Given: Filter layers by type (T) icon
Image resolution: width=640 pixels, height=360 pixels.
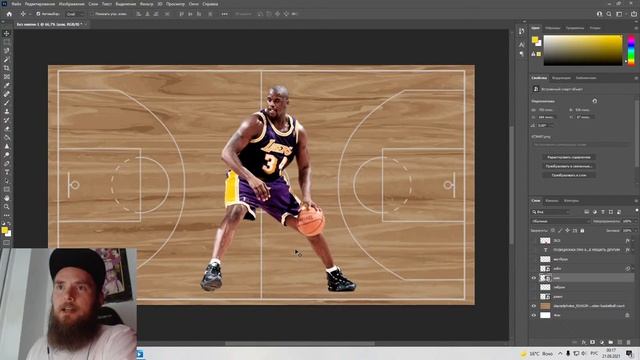Looking at the screenshot, I should click(x=603, y=212).
